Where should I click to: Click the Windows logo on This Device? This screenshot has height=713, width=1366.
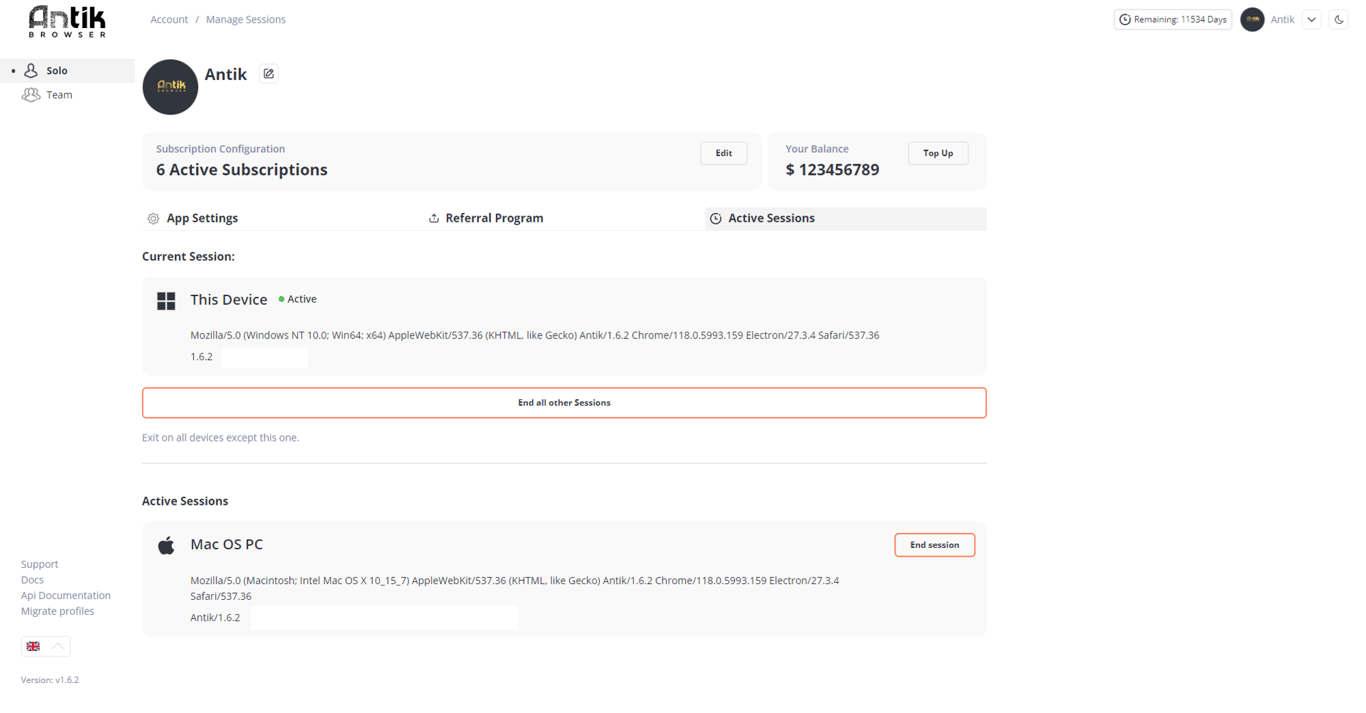166,301
